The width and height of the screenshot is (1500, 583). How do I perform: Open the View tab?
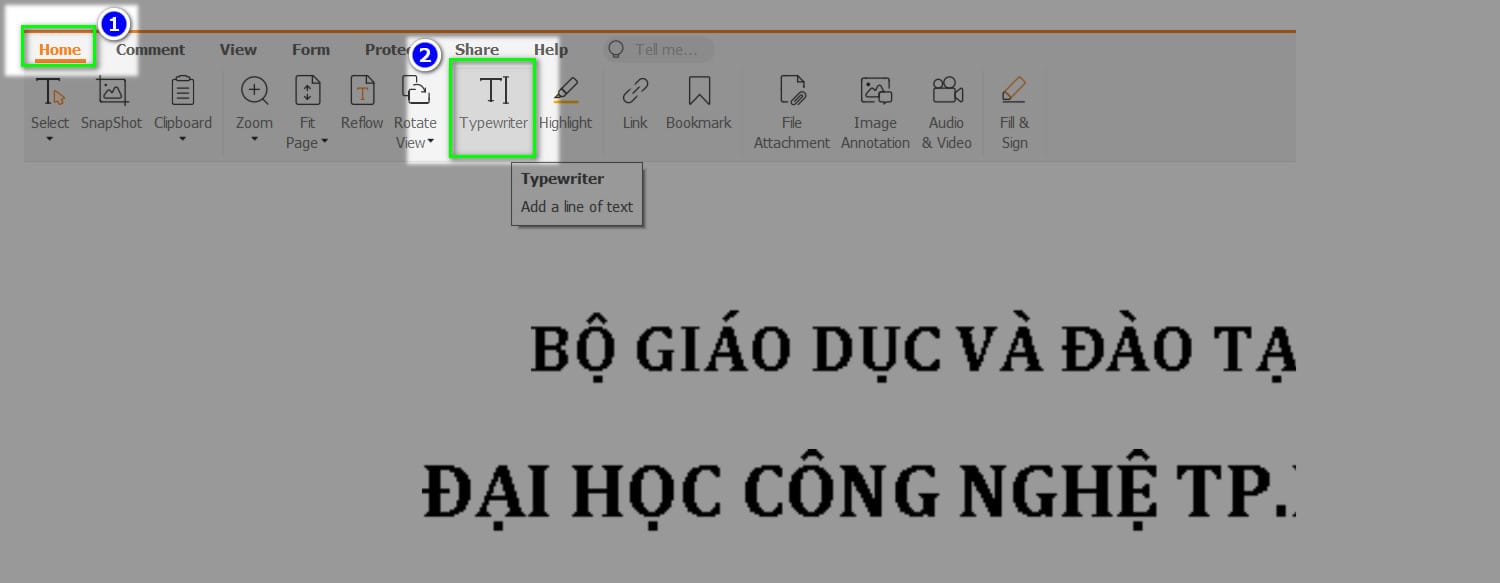[x=238, y=49]
